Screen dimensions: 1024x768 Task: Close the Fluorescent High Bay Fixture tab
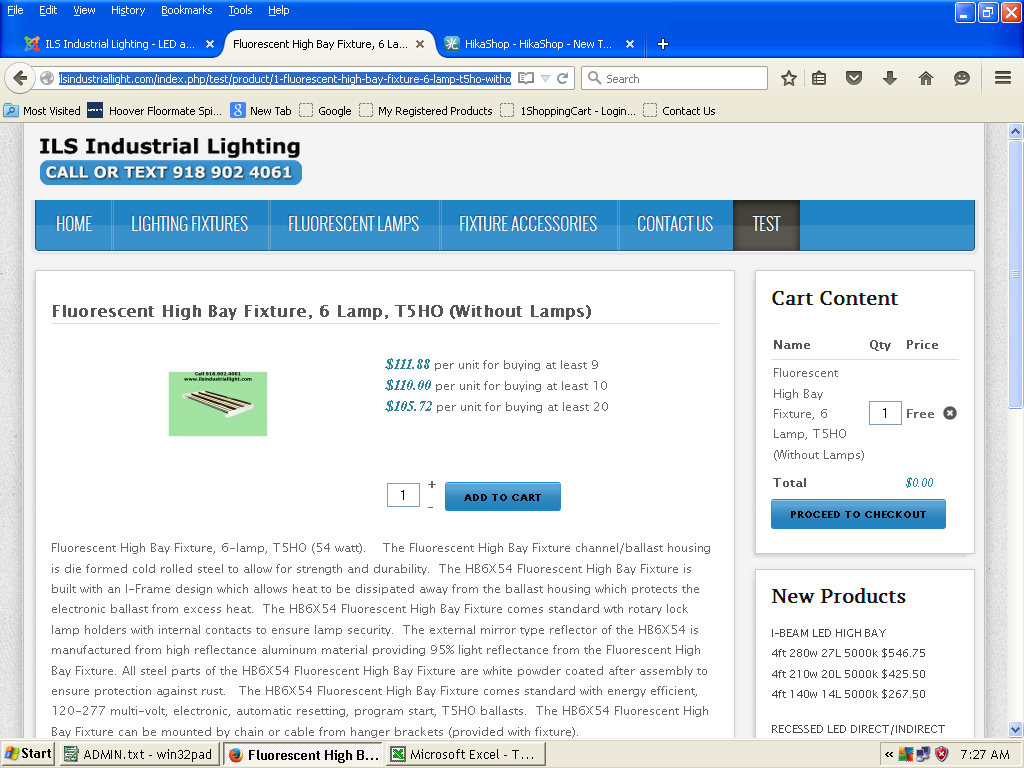point(420,44)
